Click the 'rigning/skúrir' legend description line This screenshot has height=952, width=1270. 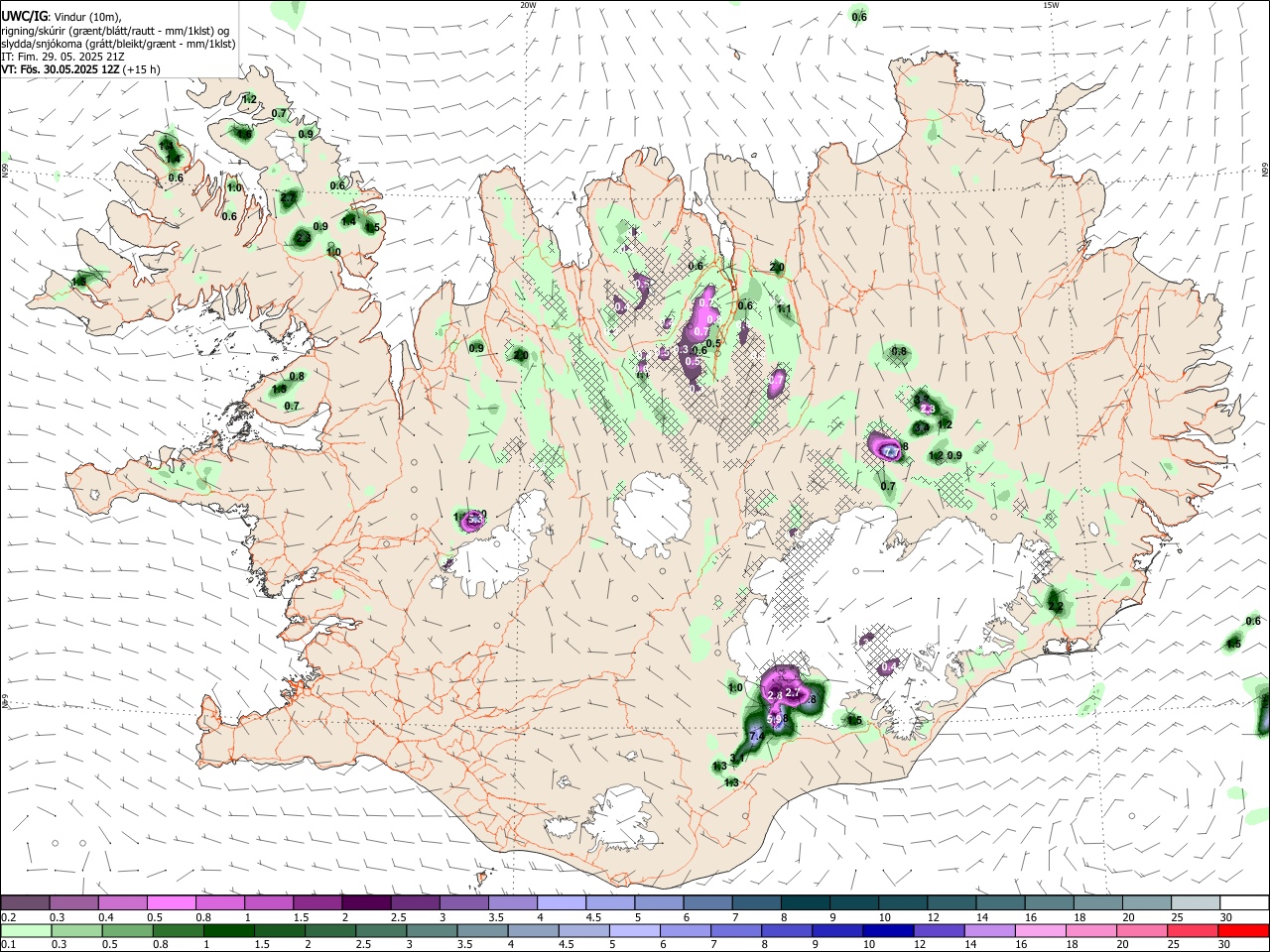pos(115,31)
